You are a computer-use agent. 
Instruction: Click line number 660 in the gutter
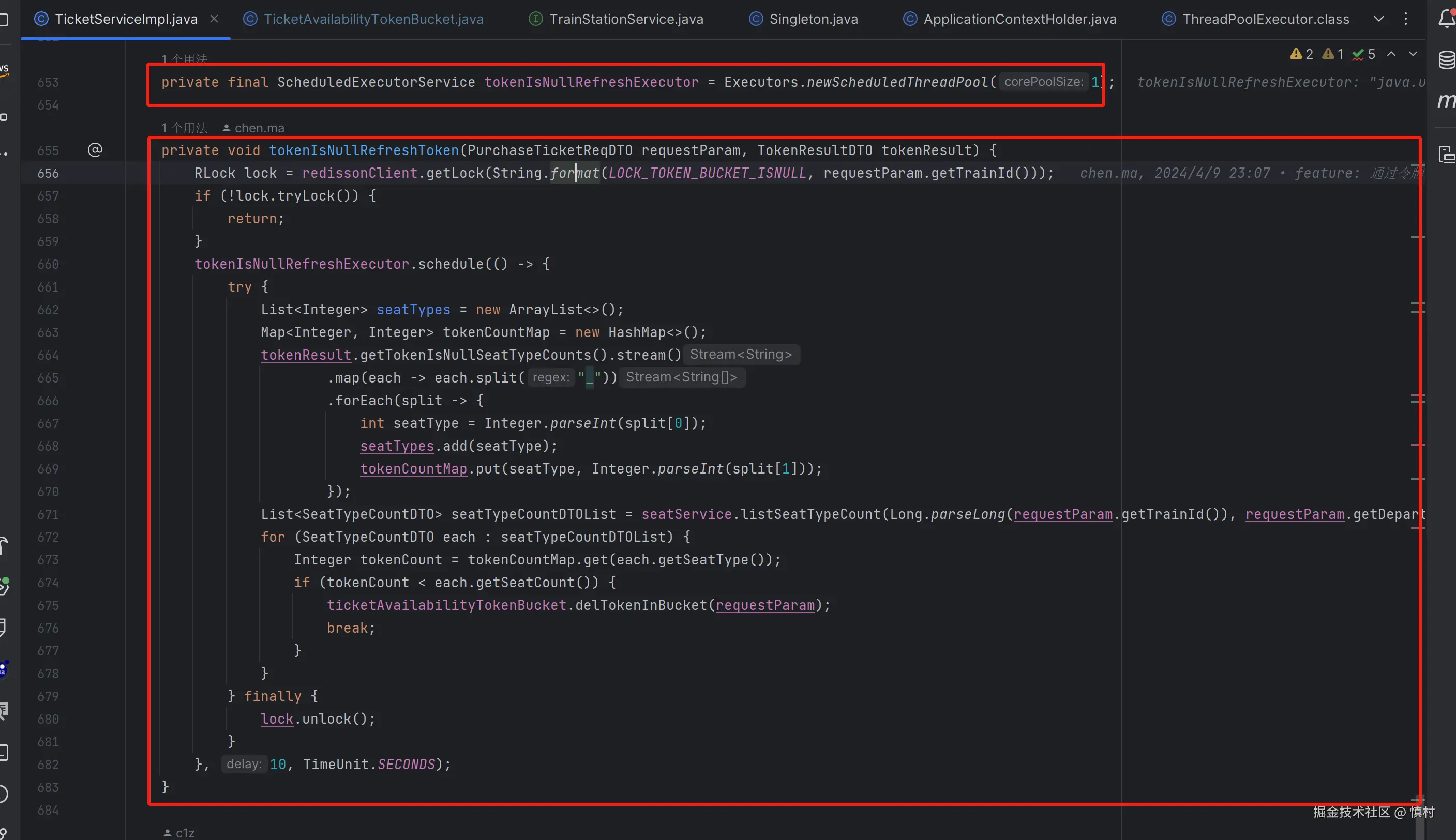click(x=49, y=264)
